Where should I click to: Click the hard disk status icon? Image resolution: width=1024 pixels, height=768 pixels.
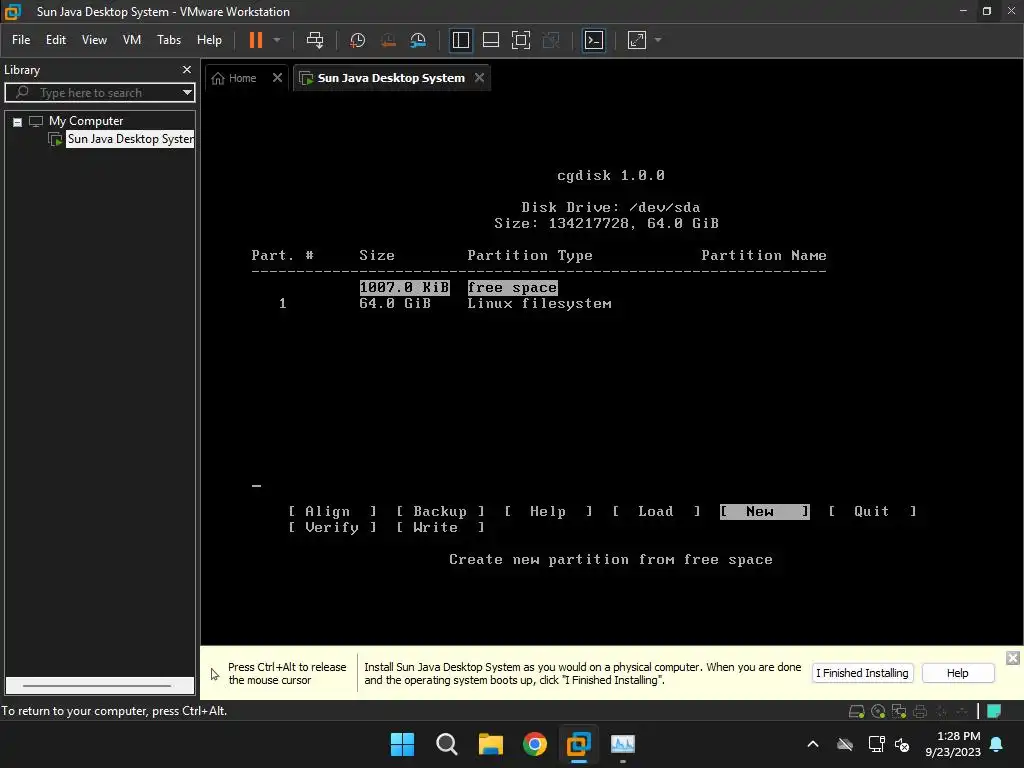tap(856, 711)
